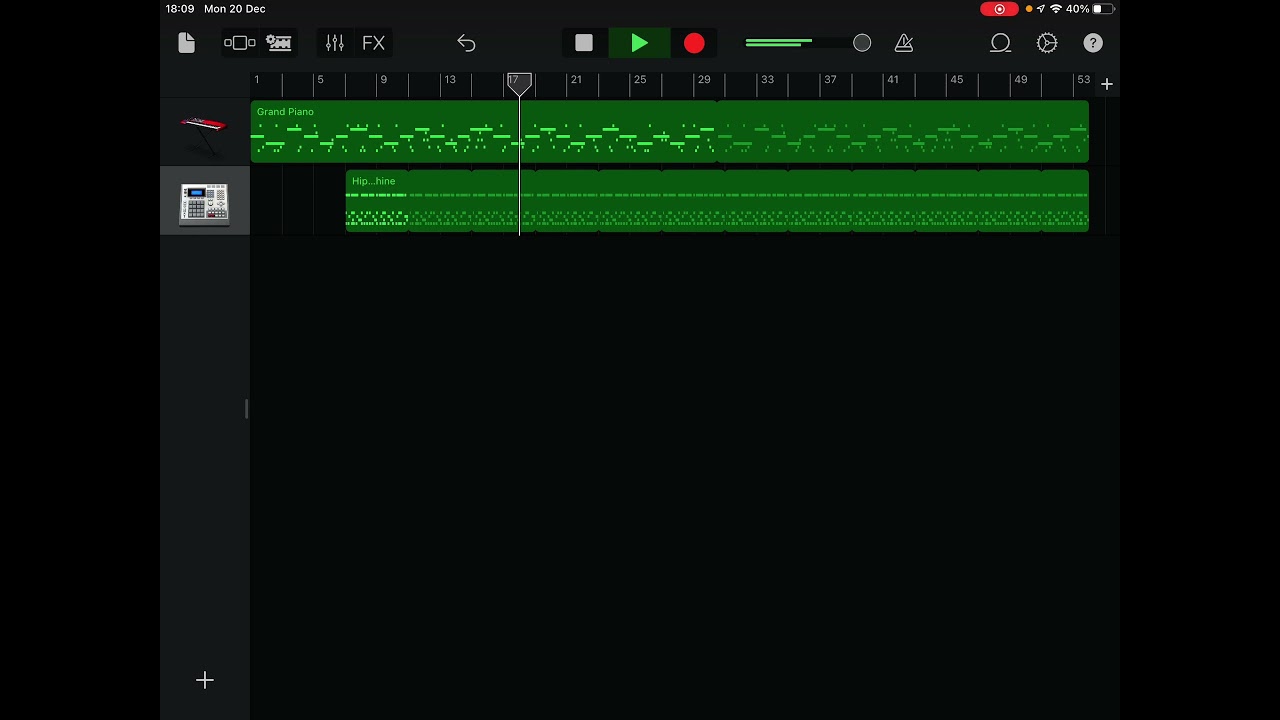This screenshot has width=1280, height=720.
Task: Open the instrument browser button
Action: [239, 43]
